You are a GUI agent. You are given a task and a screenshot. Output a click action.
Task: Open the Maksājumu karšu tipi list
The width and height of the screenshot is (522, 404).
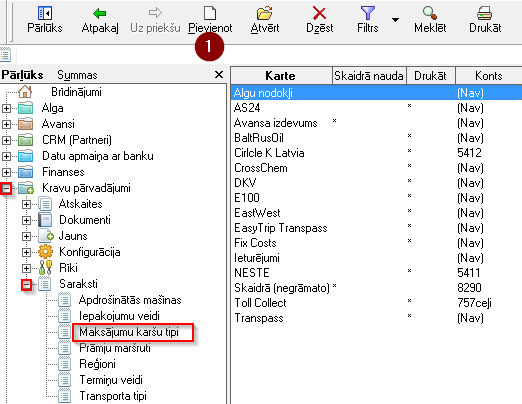129,332
